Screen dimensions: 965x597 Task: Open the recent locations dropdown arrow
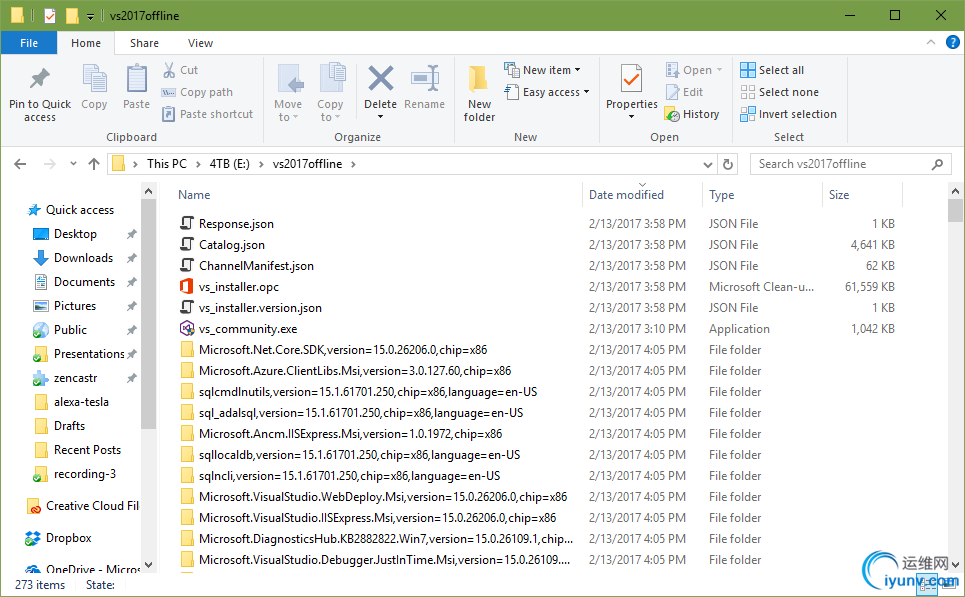[x=73, y=164]
